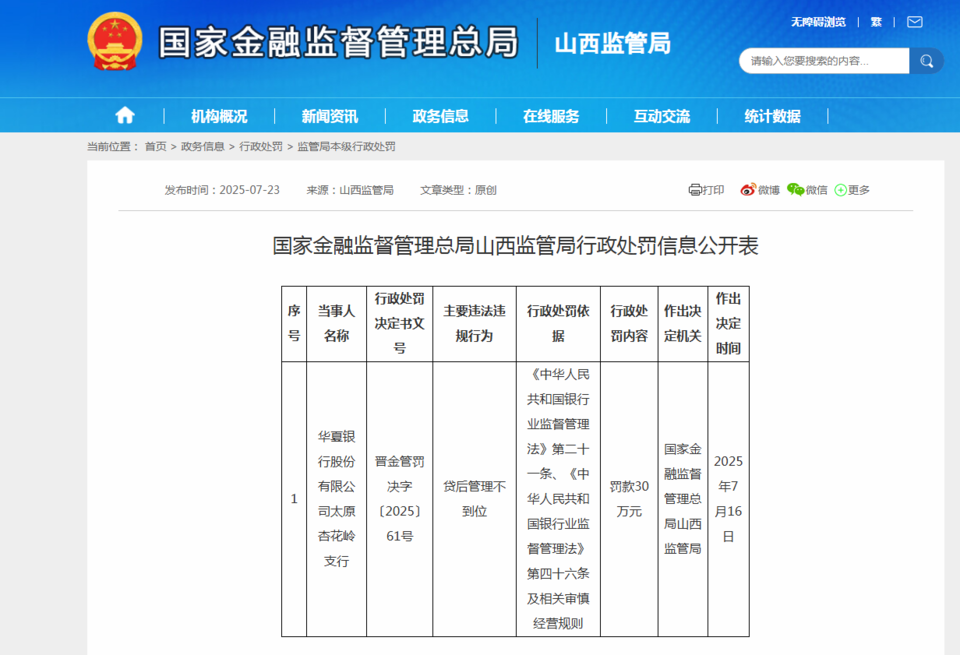The height and width of the screenshot is (655, 960).
Task: Share via the Weibo icon
Action: coord(748,190)
